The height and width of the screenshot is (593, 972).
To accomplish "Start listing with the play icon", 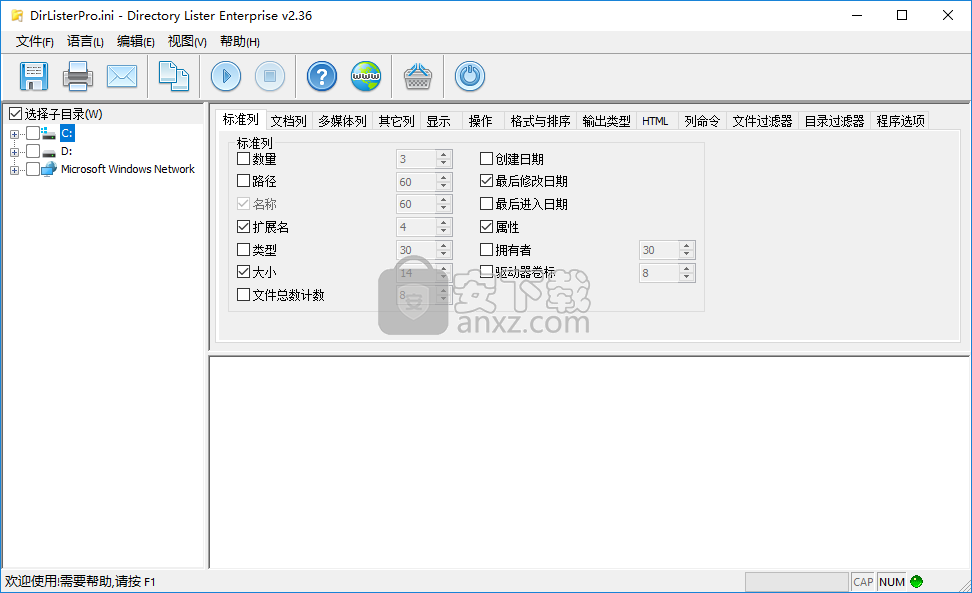I will pos(226,76).
